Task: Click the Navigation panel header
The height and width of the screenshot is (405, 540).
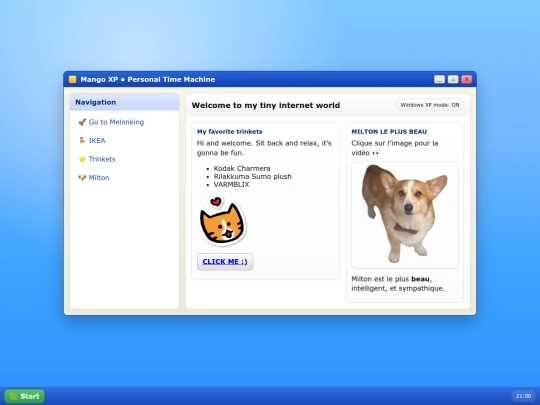Action: [124, 102]
